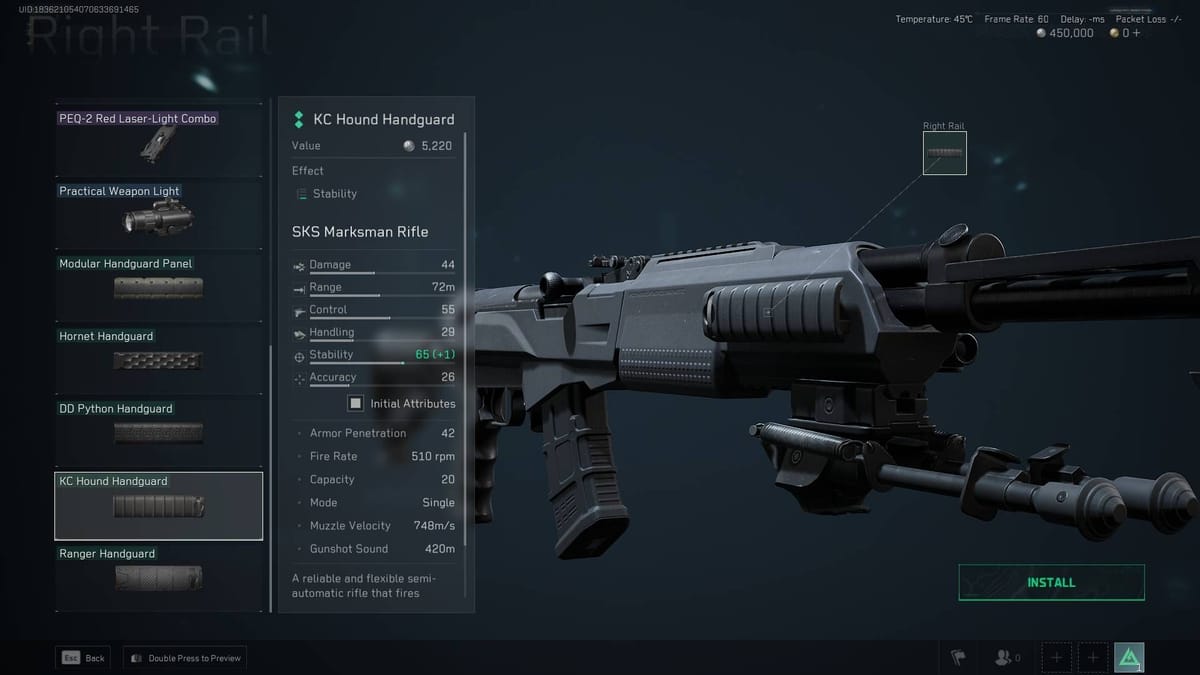Click Double Press to Preview
Screen dimensions: 1200x675
click(x=184, y=658)
